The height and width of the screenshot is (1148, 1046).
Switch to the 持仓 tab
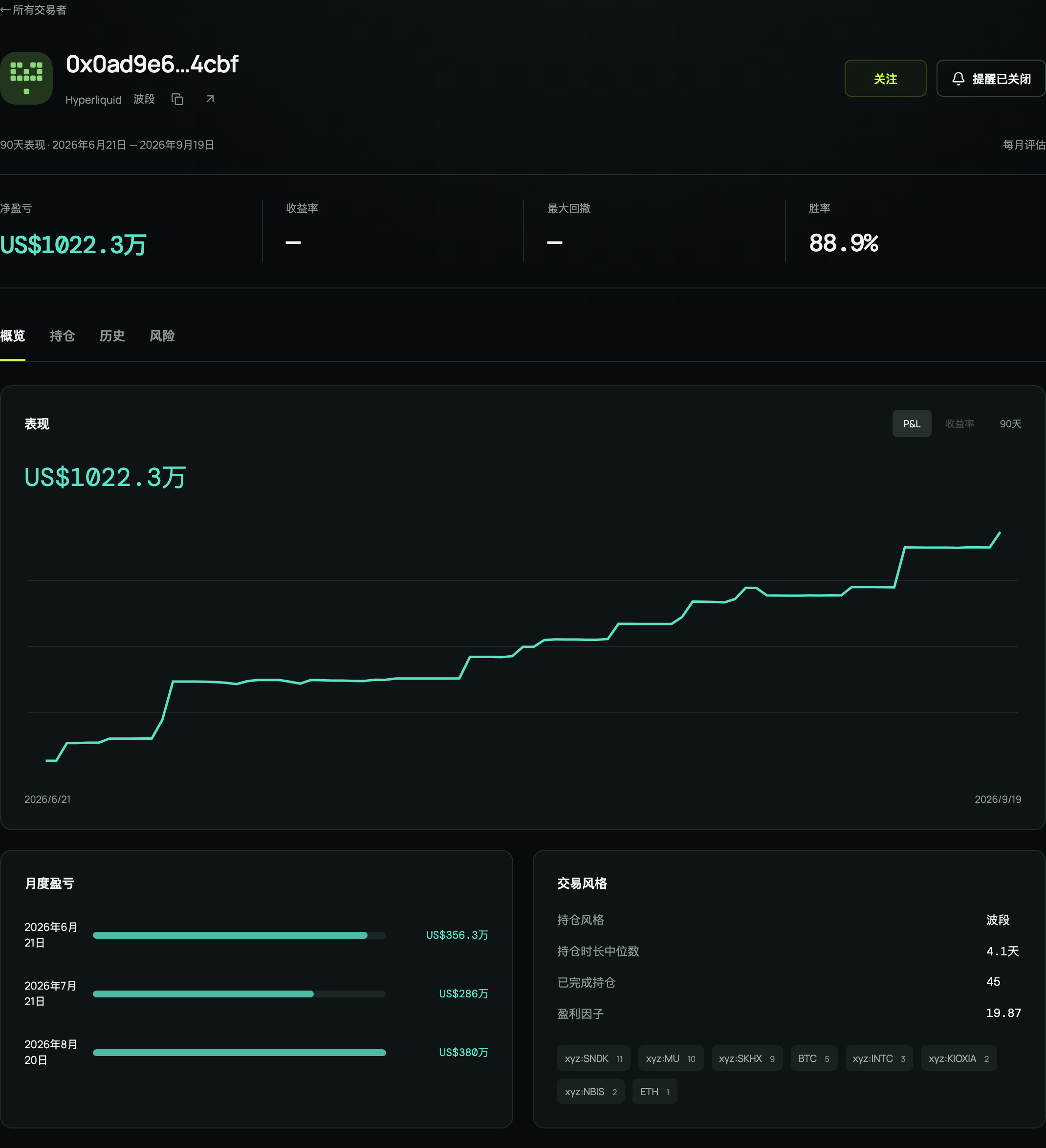pyautogui.click(x=63, y=336)
